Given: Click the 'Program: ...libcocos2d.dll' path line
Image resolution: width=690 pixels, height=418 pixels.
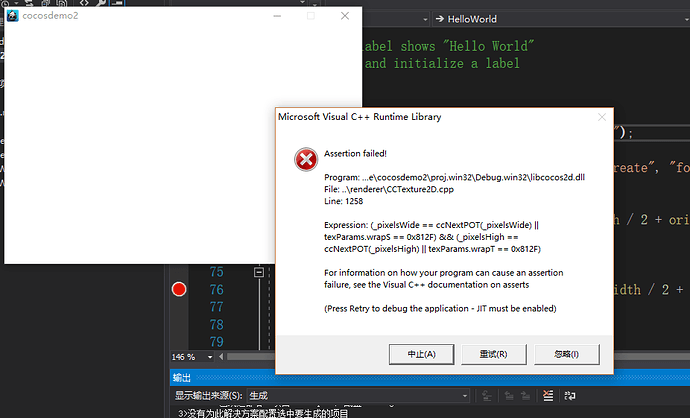Looking at the screenshot, I should coord(455,177).
